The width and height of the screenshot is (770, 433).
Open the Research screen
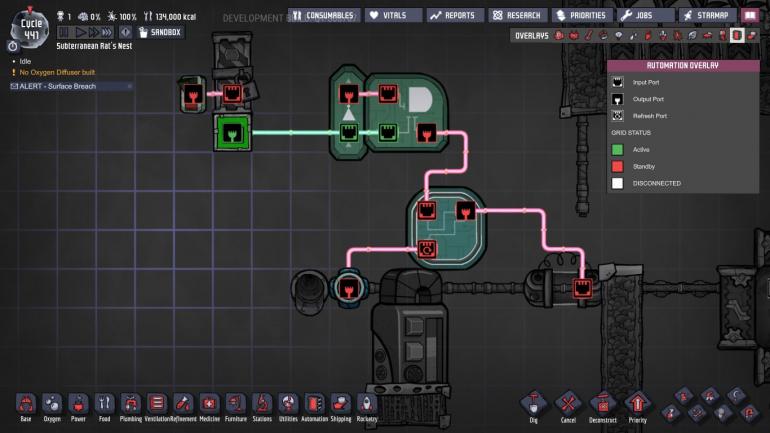pyautogui.click(x=517, y=16)
